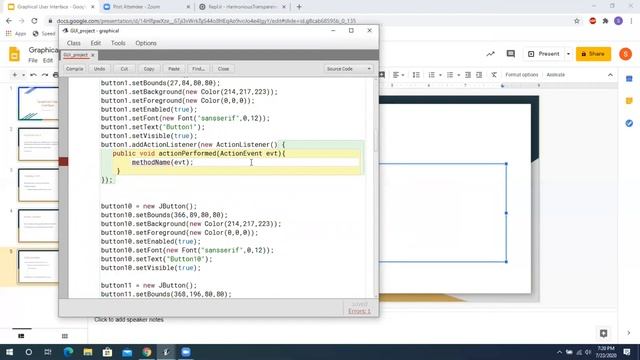Click the bulleted list icon in Slides

pyautogui.click(x=450, y=75)
